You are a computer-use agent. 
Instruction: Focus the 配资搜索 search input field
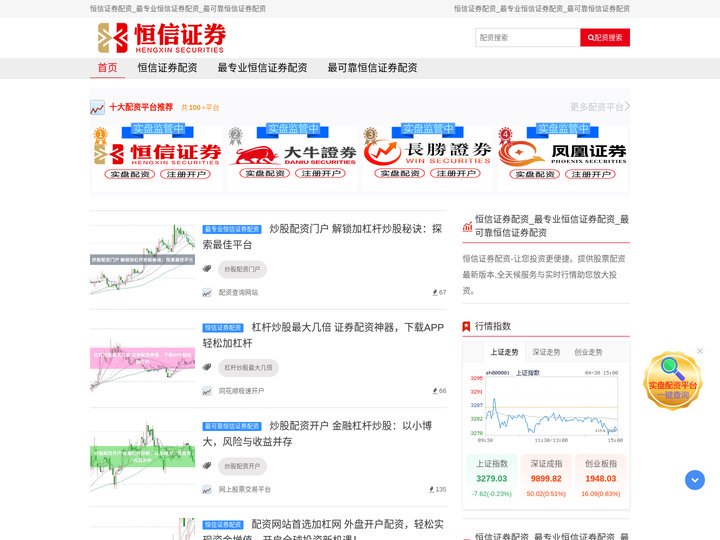pos(528,38)
